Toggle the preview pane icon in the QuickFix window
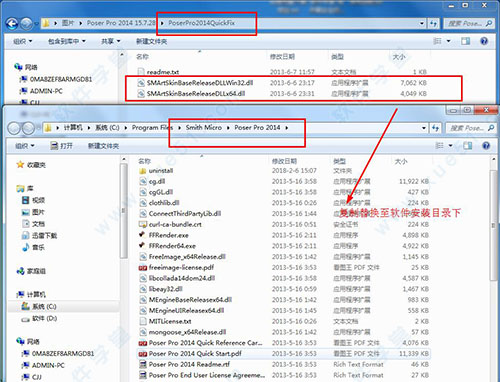 coord(465,41)
